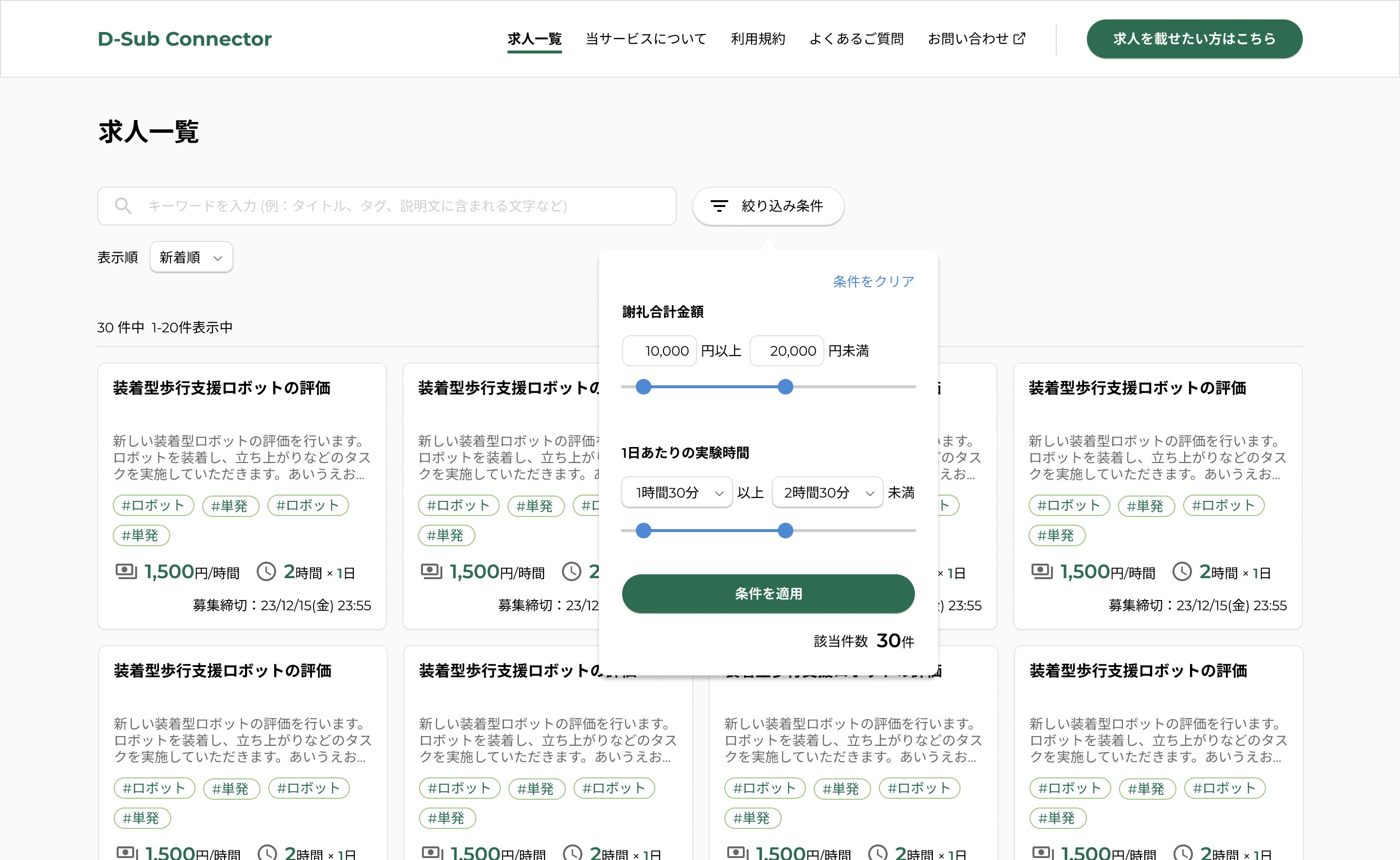Click the payment icon on the bottom-left job card

[x=126, y=852]
